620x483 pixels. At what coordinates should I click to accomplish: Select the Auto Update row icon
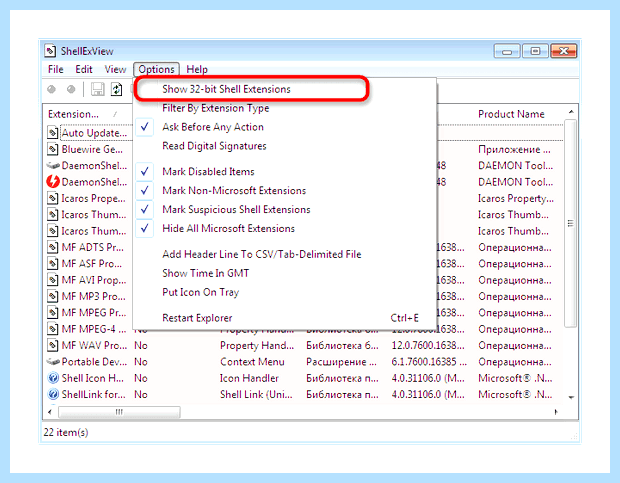point(52,132)
